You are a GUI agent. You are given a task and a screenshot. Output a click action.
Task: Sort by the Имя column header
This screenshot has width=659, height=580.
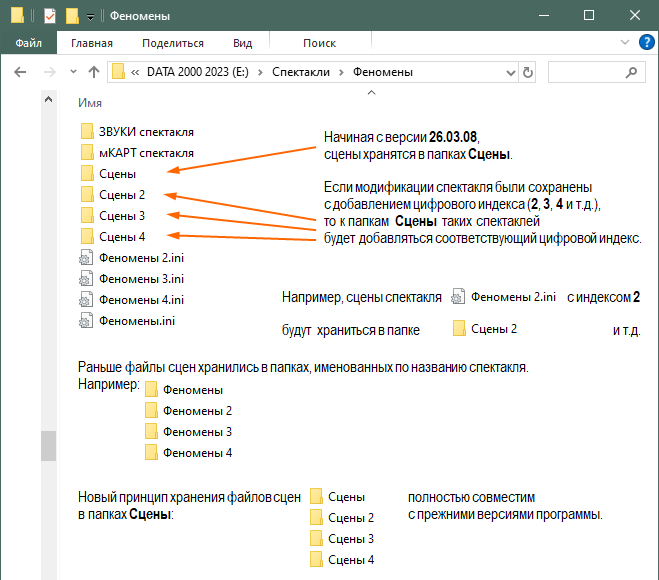[x=90, y=103]
